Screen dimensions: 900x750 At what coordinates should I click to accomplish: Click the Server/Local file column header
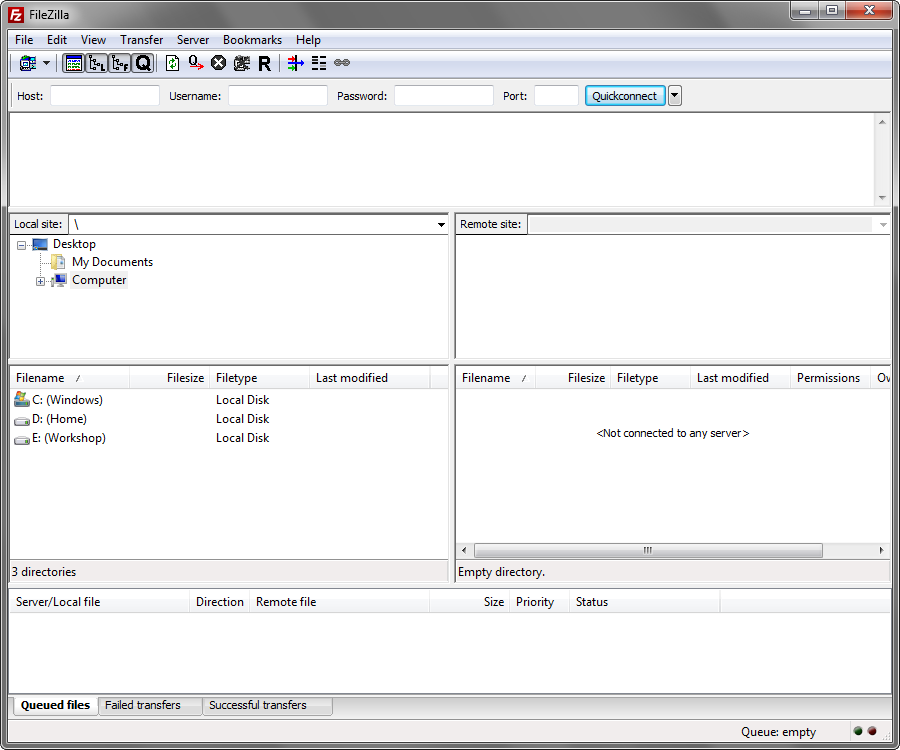tap(100, 602)
